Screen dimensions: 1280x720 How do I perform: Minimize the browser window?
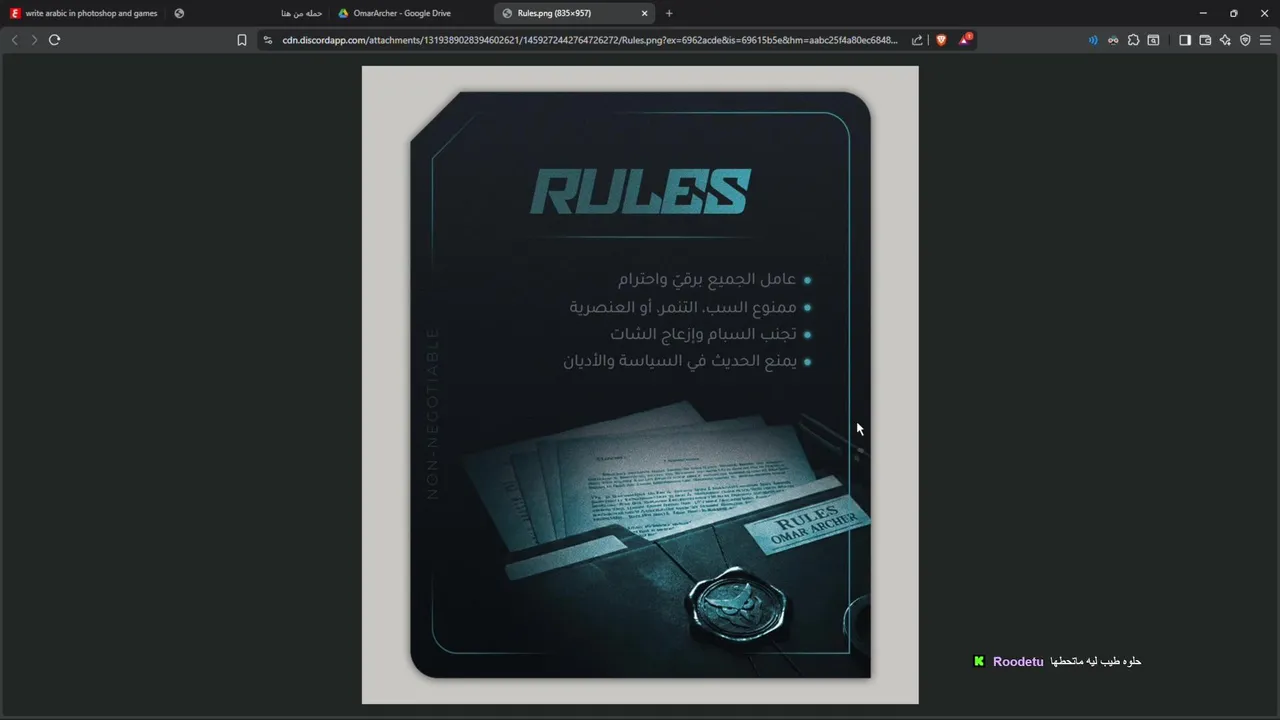(x=1203, y=13)
